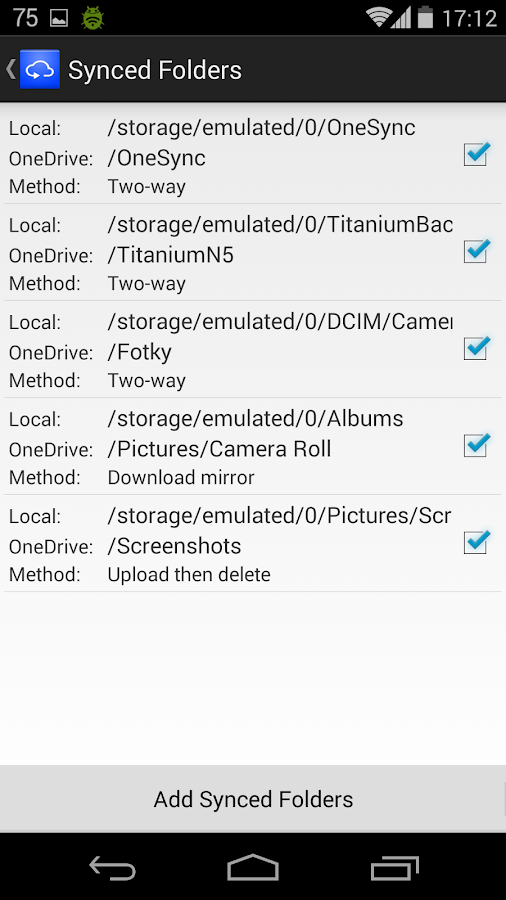This screenshot has width=506, height=900.
Task: Uncheck the Camera Roll download mirror checkbox
Action: (x=476, y=445)
